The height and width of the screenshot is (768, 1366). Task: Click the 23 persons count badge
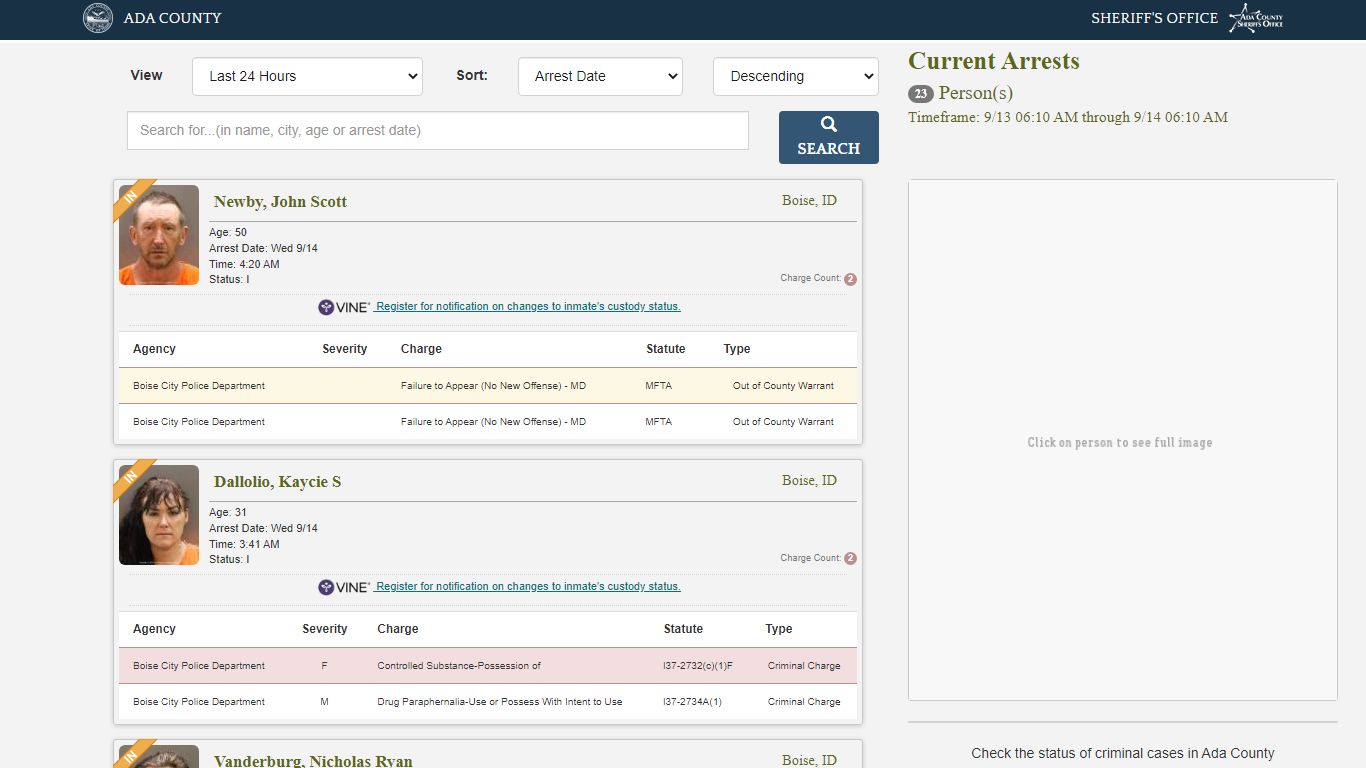tap(921, 94)
